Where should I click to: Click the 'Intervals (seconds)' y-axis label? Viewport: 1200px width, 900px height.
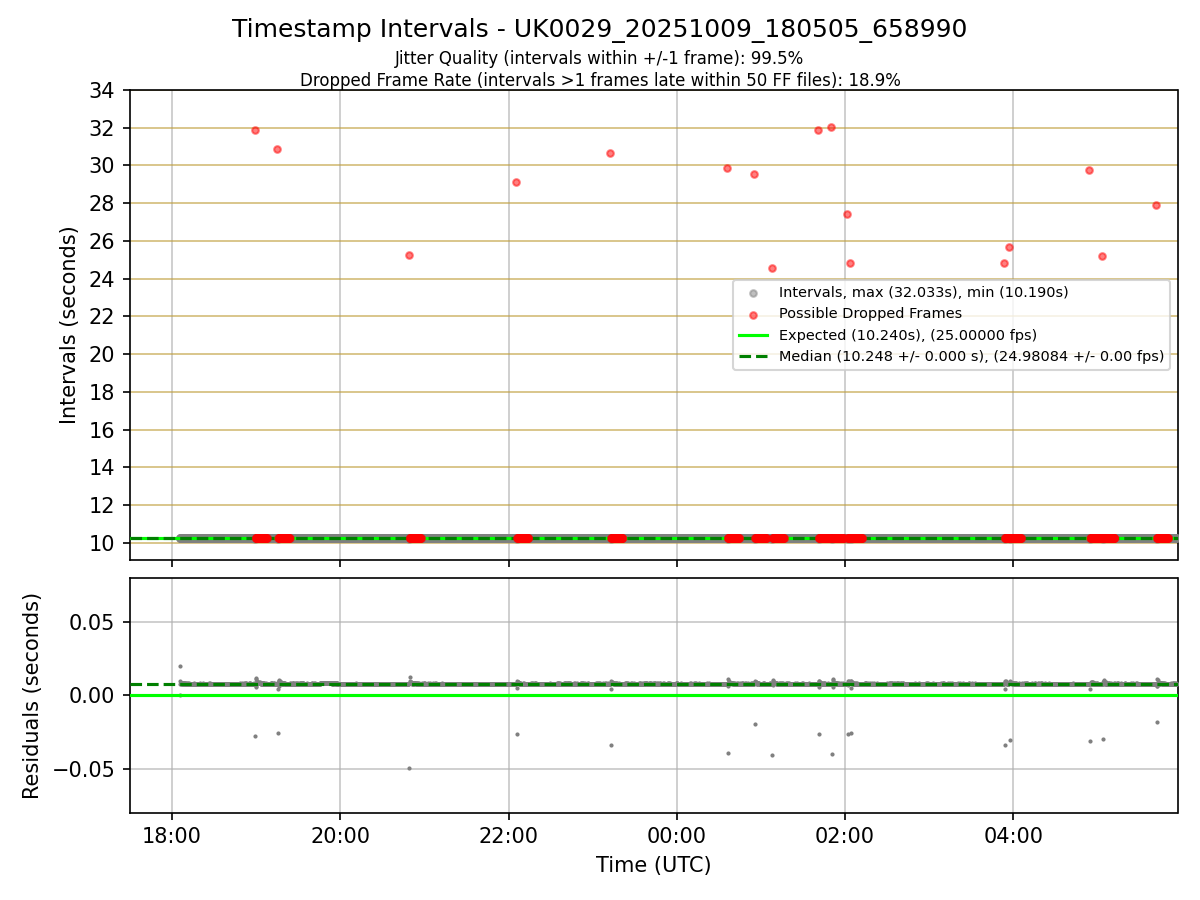click(68, 325)
